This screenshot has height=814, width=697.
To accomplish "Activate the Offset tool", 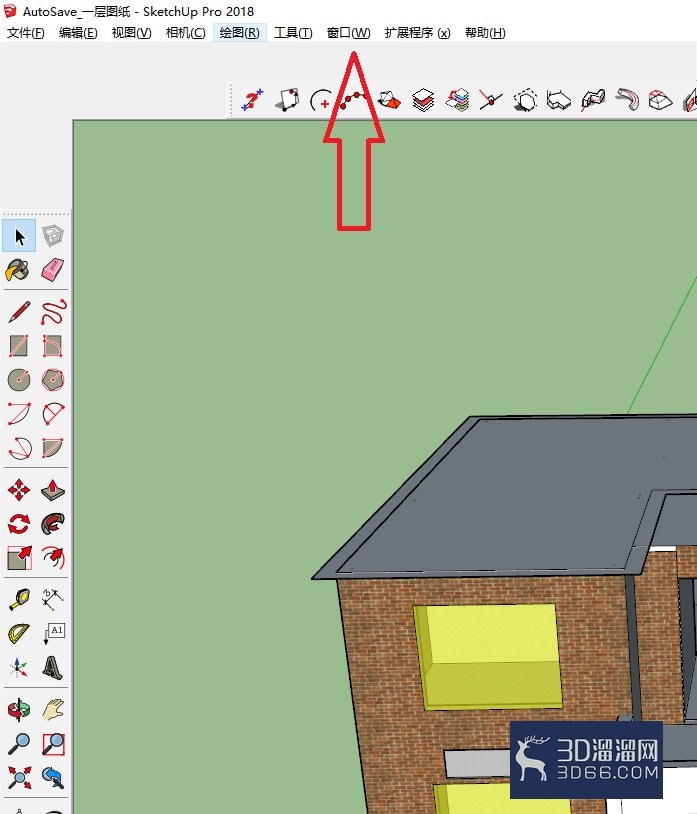I will 52,558.
